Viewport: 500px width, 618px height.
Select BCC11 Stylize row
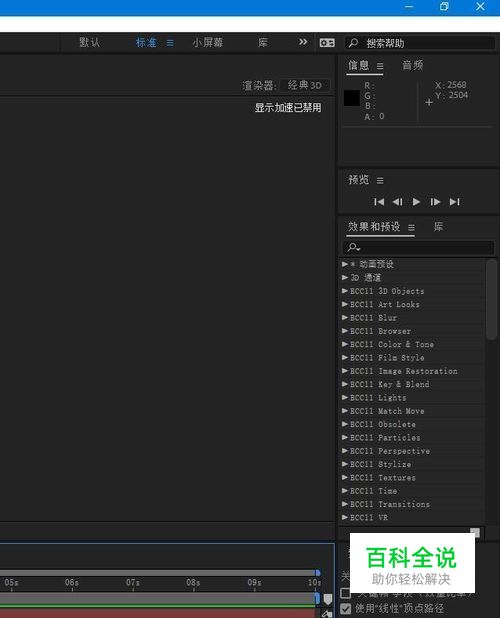point(412,464)
